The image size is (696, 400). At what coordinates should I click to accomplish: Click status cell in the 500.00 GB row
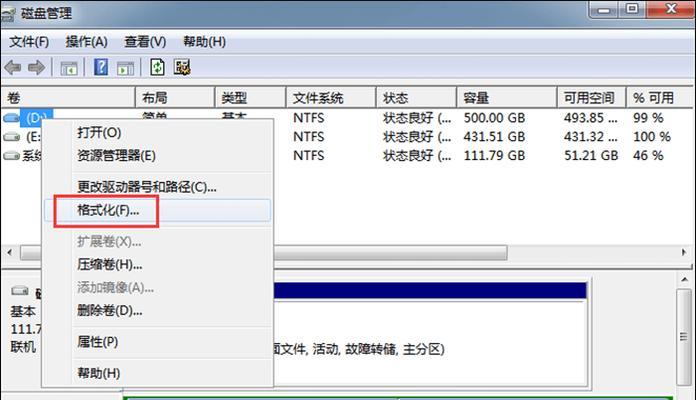pyautogui.click(x=417, y=118)
